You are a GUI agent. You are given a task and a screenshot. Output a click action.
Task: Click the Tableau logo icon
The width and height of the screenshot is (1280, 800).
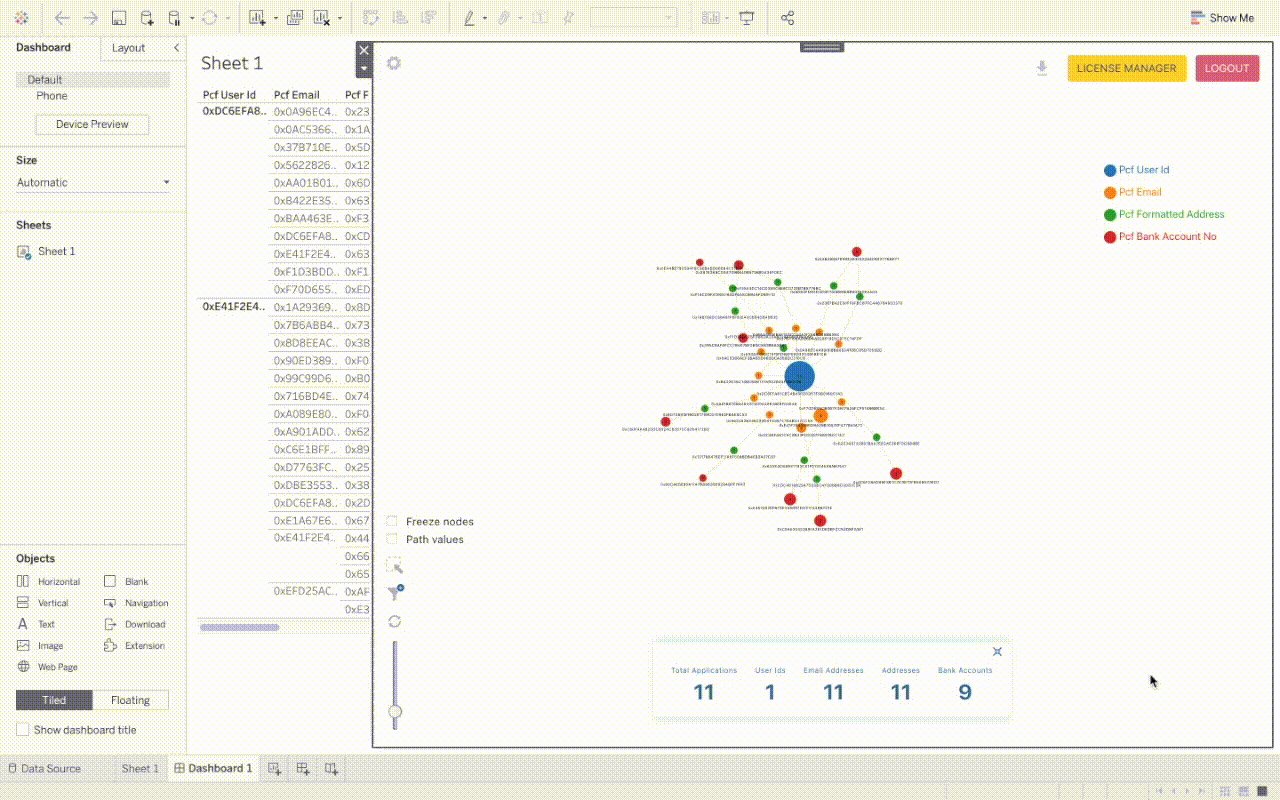(x=22, y=18)
